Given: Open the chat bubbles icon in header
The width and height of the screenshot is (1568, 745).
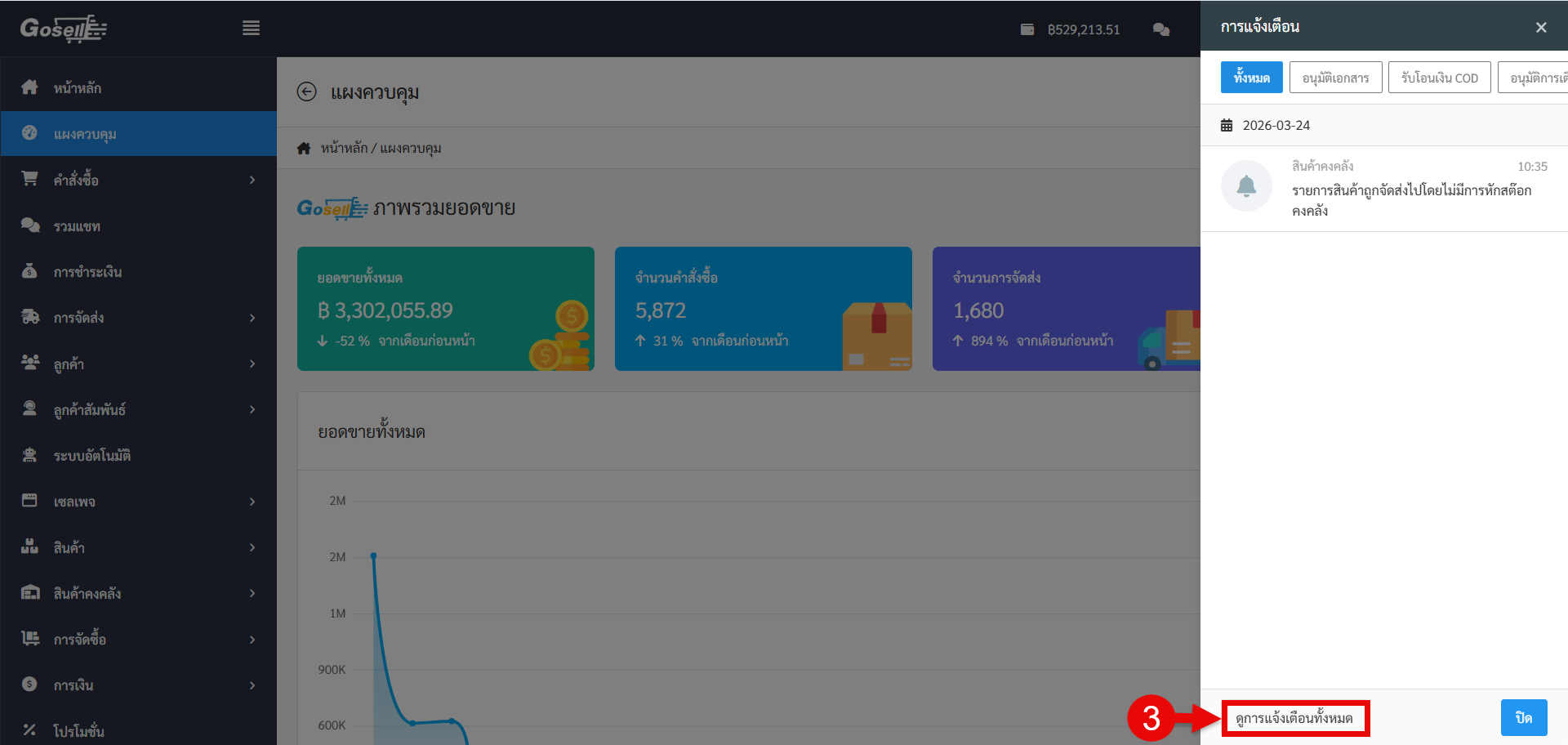Looking at the screenshot, I should tap(1160, 29).
